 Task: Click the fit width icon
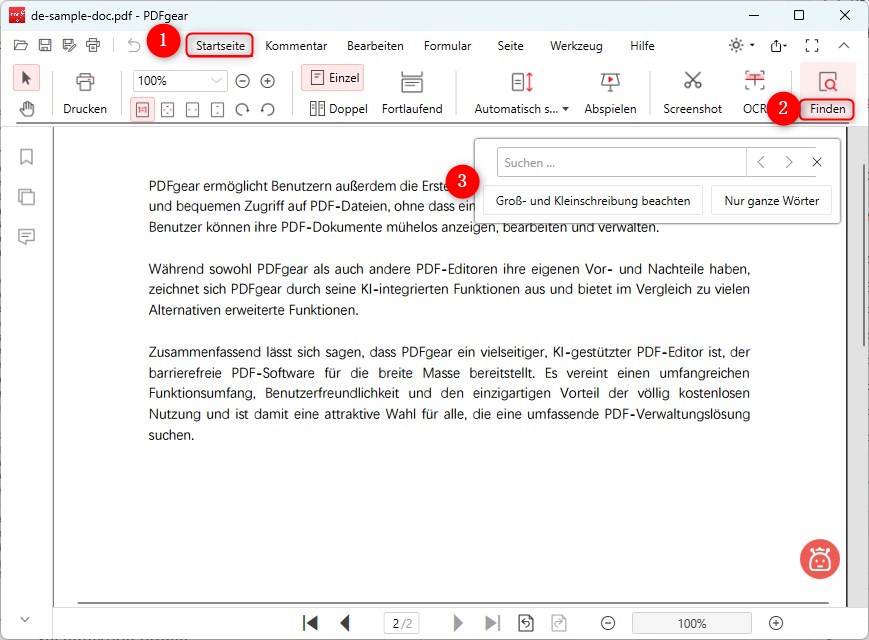(192, 110)
